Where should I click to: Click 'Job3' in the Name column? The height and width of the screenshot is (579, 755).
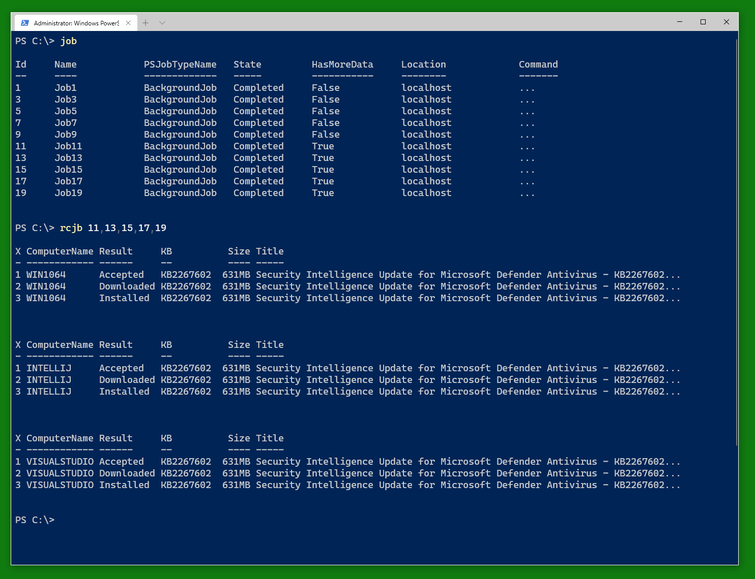coord(65,99)
